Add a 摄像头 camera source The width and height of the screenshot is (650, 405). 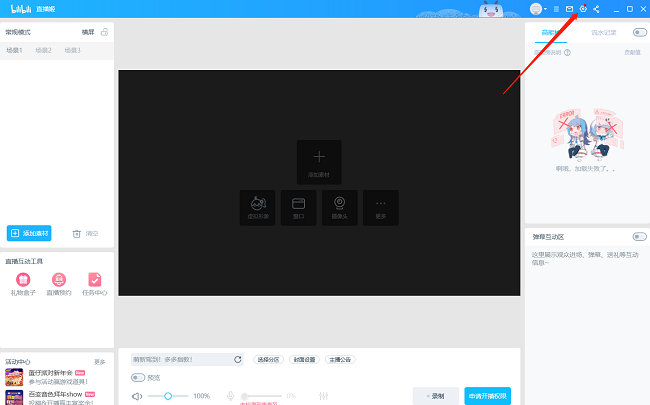coord(340,208)
